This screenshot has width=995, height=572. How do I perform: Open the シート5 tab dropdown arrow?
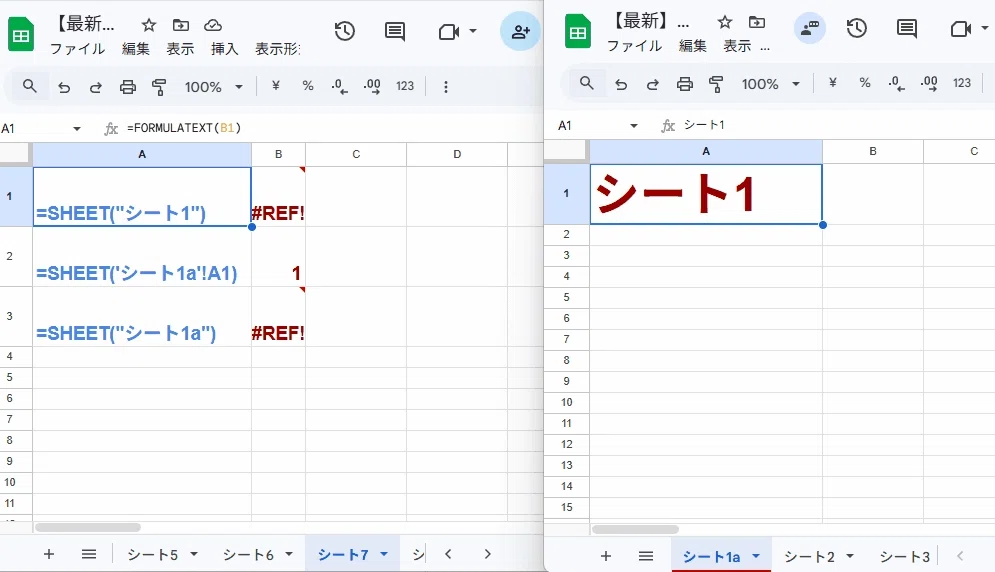pos(194,554)
